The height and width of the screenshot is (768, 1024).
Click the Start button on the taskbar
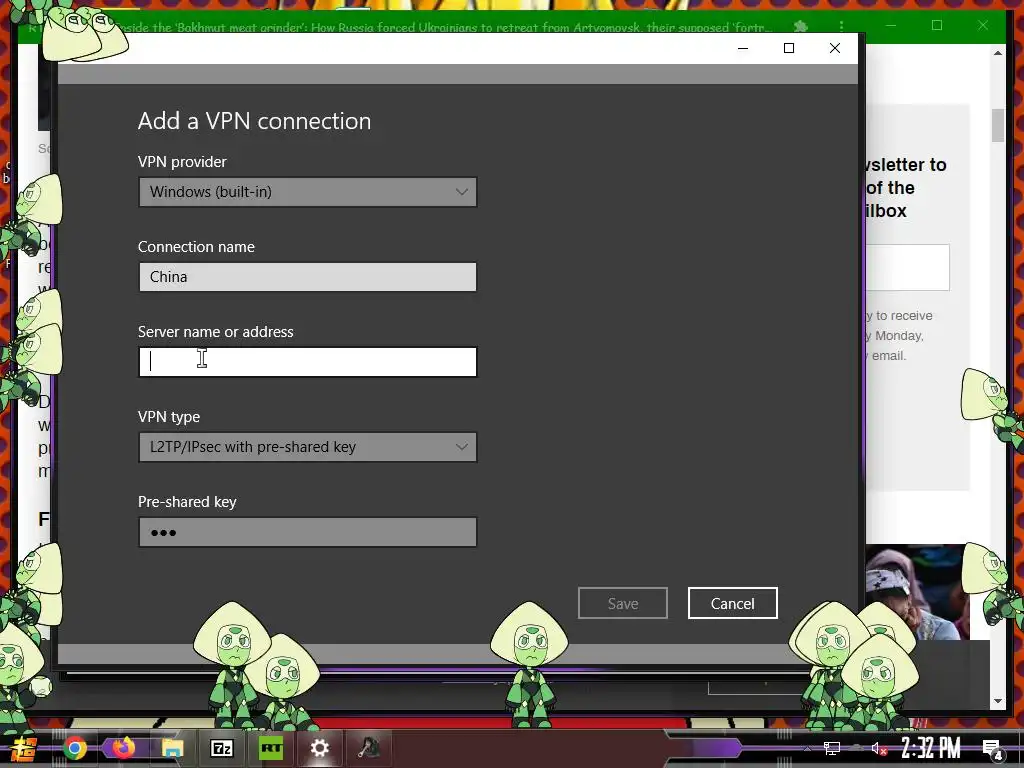[23, 748]
